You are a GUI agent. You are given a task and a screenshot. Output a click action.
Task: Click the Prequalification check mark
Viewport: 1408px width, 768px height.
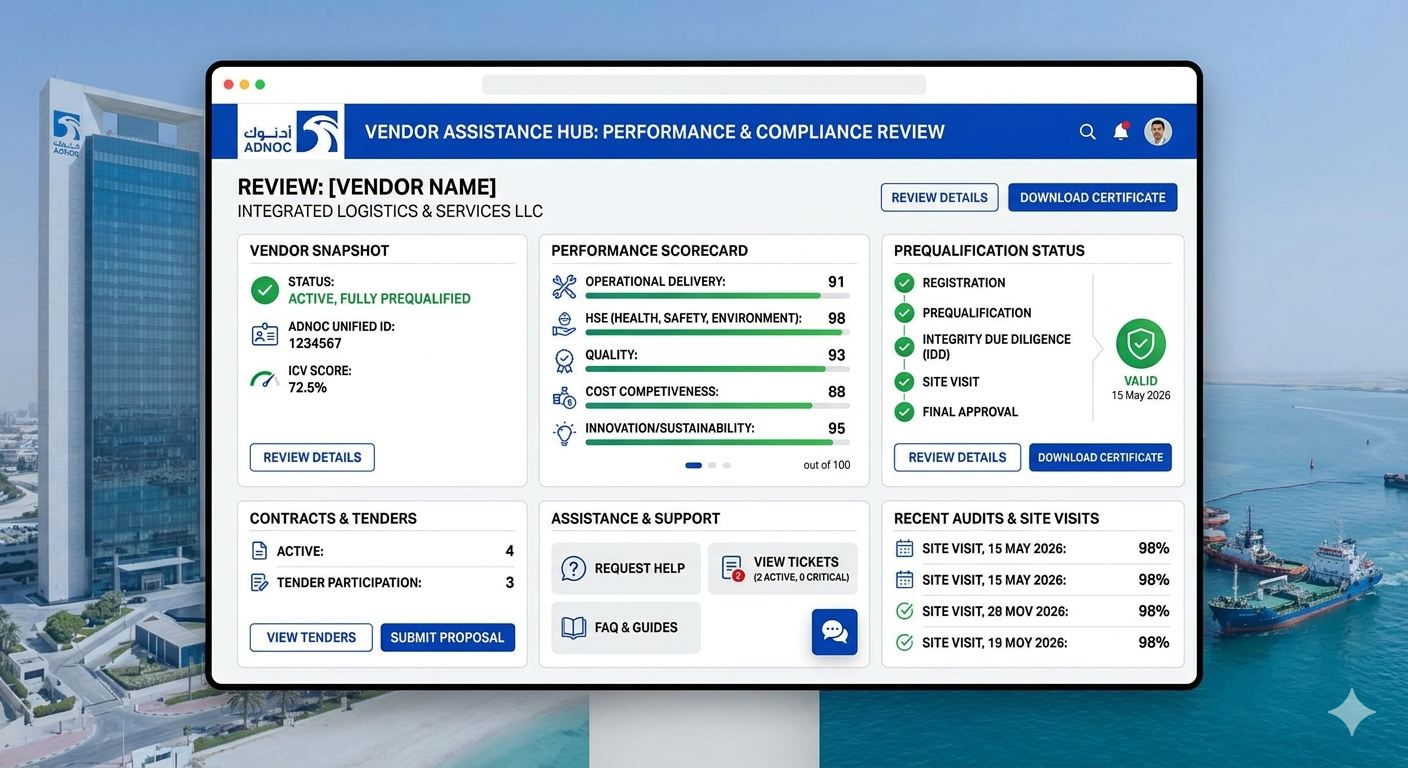(904, 313)
